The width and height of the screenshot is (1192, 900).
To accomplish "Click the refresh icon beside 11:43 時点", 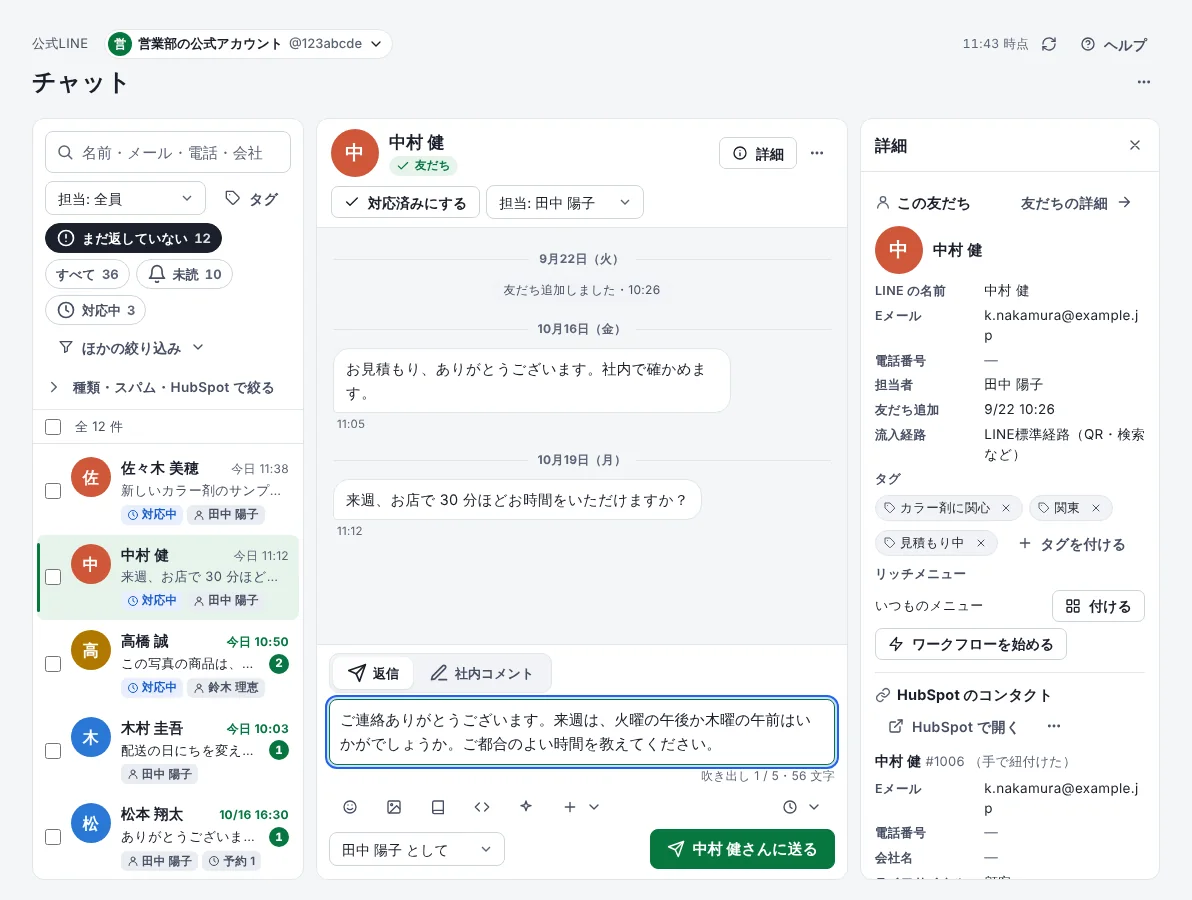I will (1049, 44).
